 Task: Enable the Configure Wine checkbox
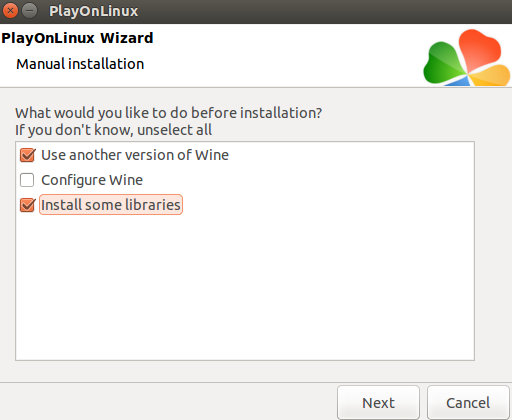point(27,180)
